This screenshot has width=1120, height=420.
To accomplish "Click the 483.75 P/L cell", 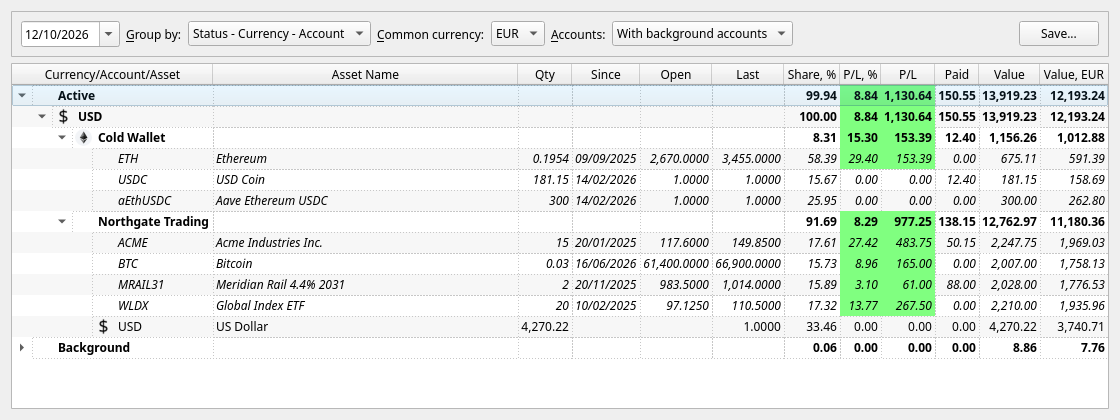I will 908,243.
